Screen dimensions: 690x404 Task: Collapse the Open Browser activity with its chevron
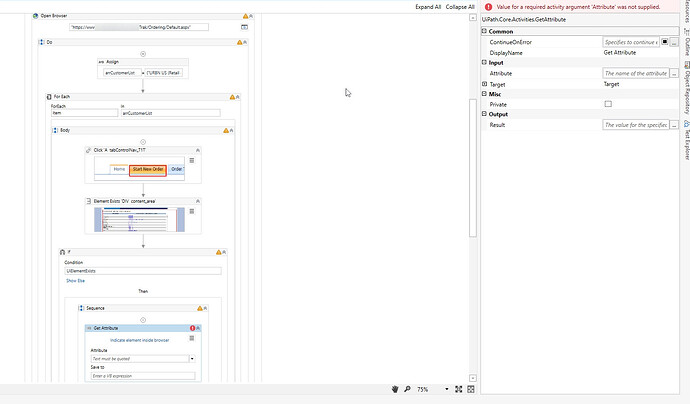click(251, 16)
